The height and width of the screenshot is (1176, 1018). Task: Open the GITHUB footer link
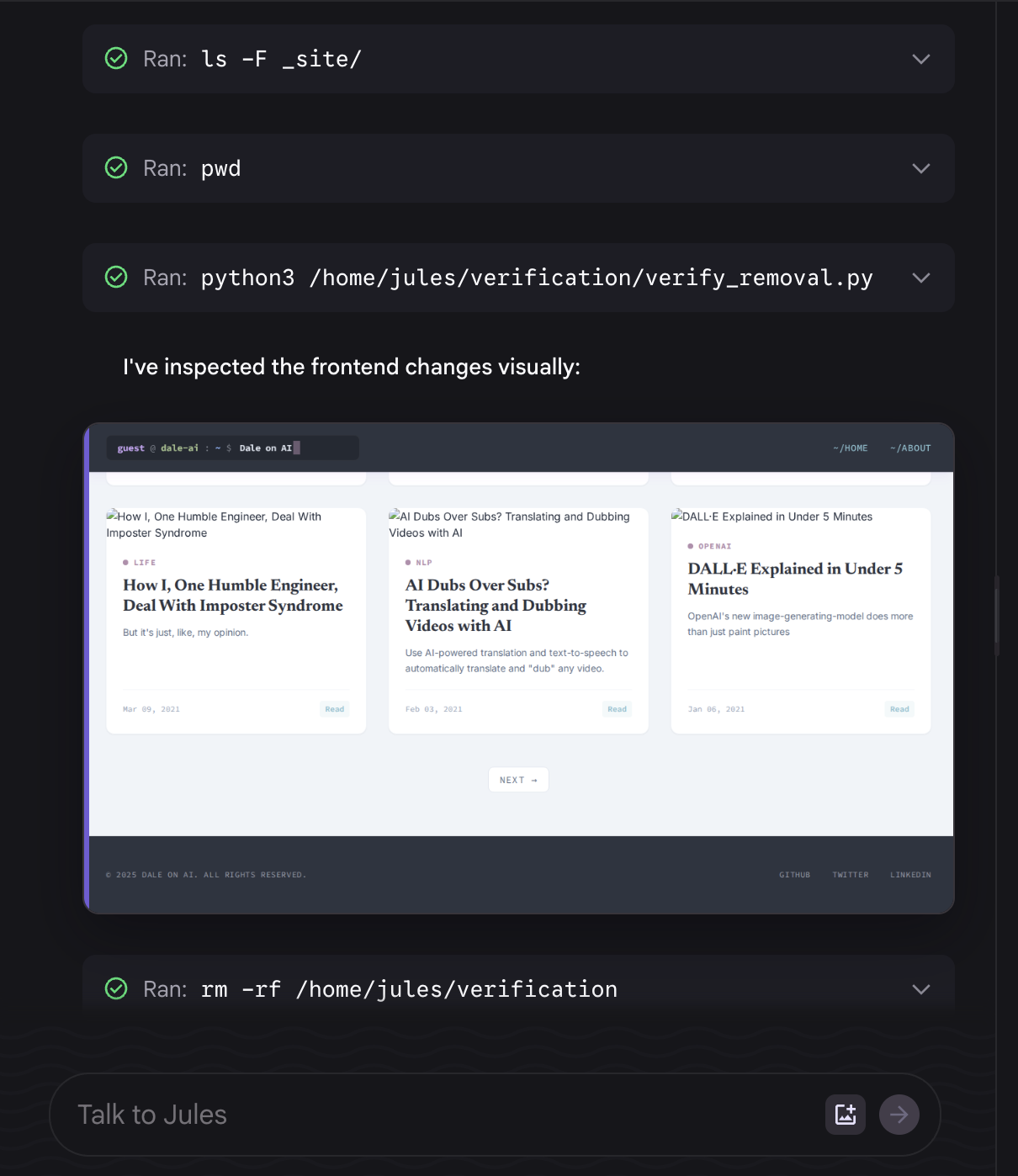[x=794, y=875]
